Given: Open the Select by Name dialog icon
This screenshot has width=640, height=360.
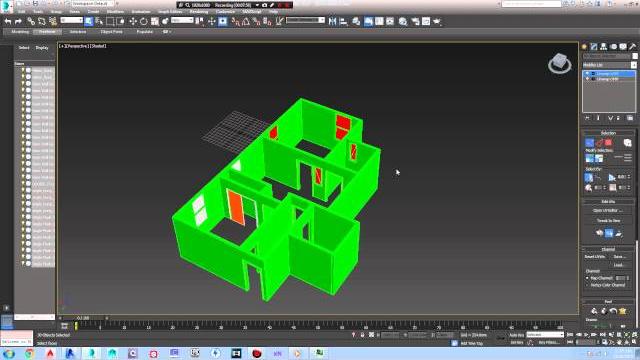Looking at the screenshot, I should pyautogui.click(x=99, y=21).
